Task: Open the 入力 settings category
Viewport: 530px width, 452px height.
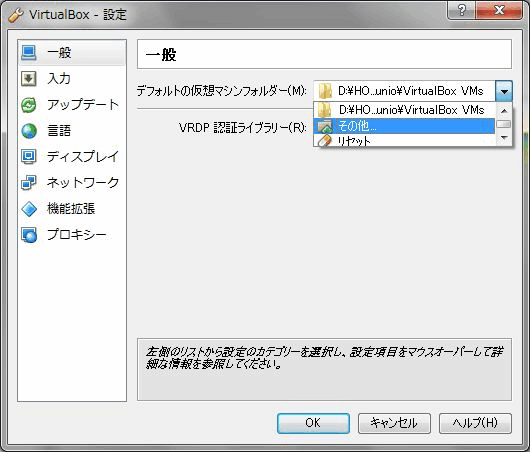Action: (72, 79)
